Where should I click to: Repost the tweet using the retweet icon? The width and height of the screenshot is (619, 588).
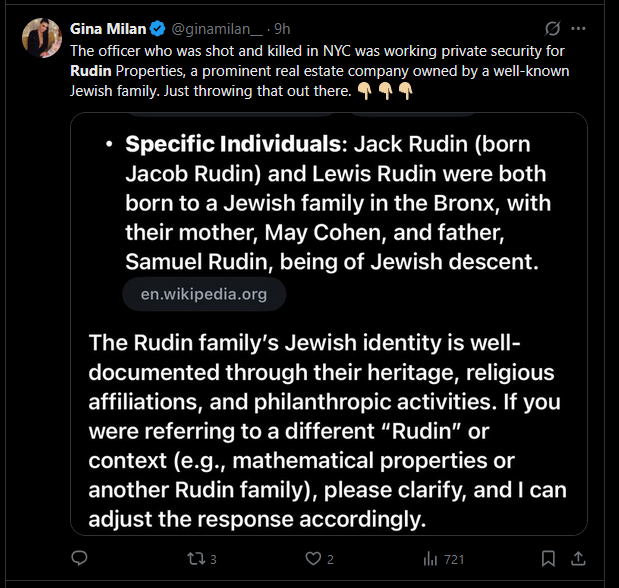(x=196, y=559)
